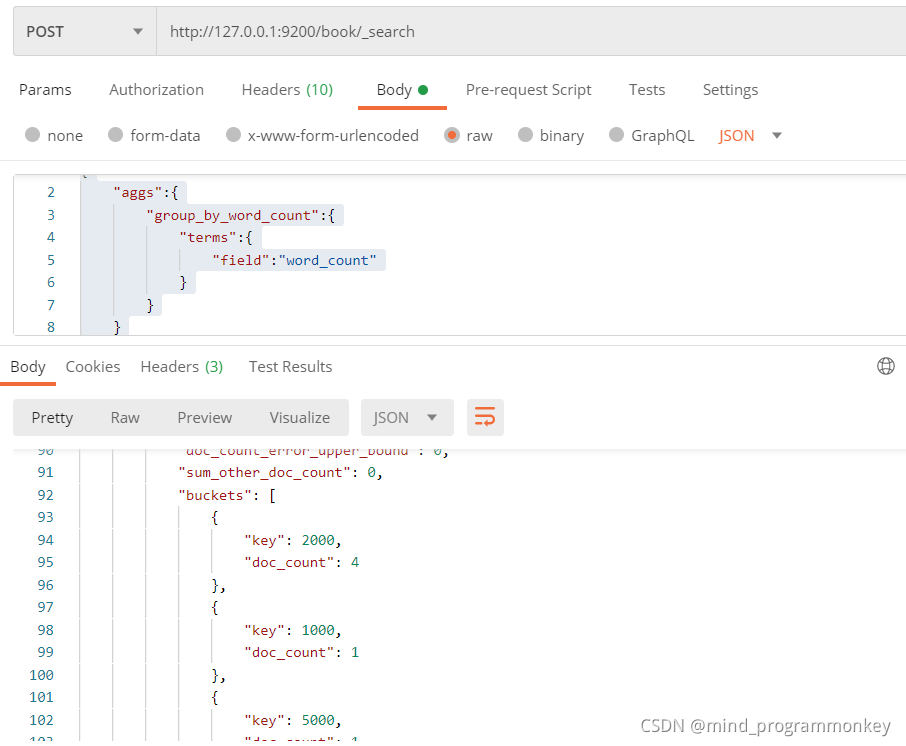Click the "field" key in request body
The width and height of the screenshot is (906, 746).
pos(241,261)
